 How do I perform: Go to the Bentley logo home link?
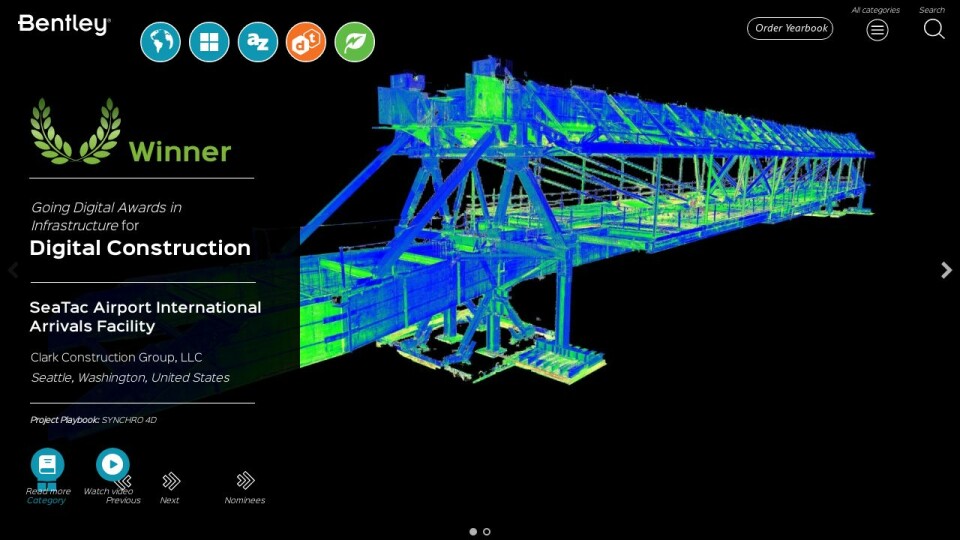(x=64, y=25)
